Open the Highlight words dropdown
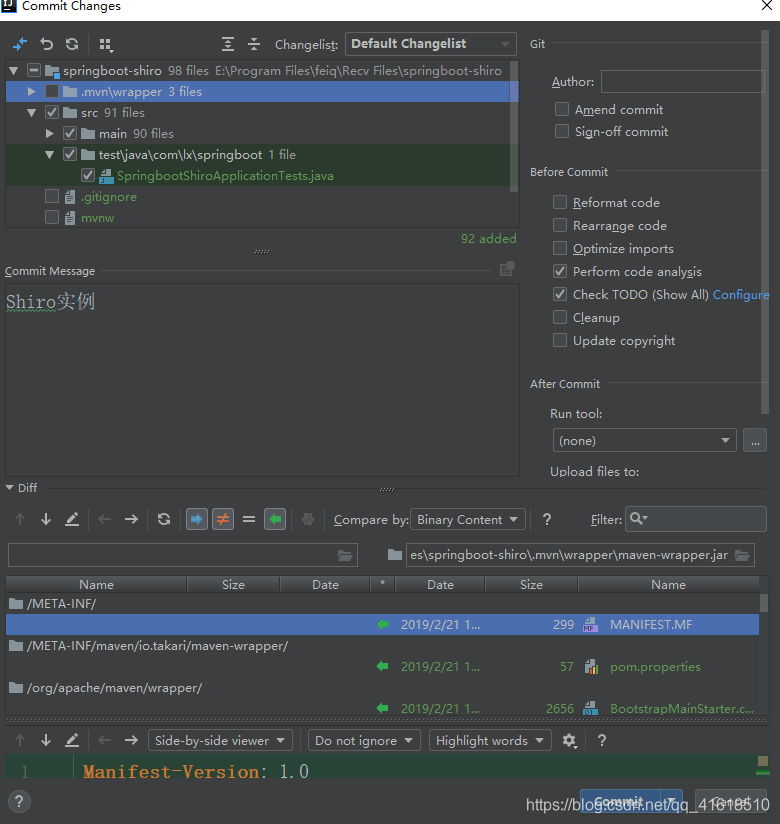Viewport: 780px width, 824px height. pos(490,740)
